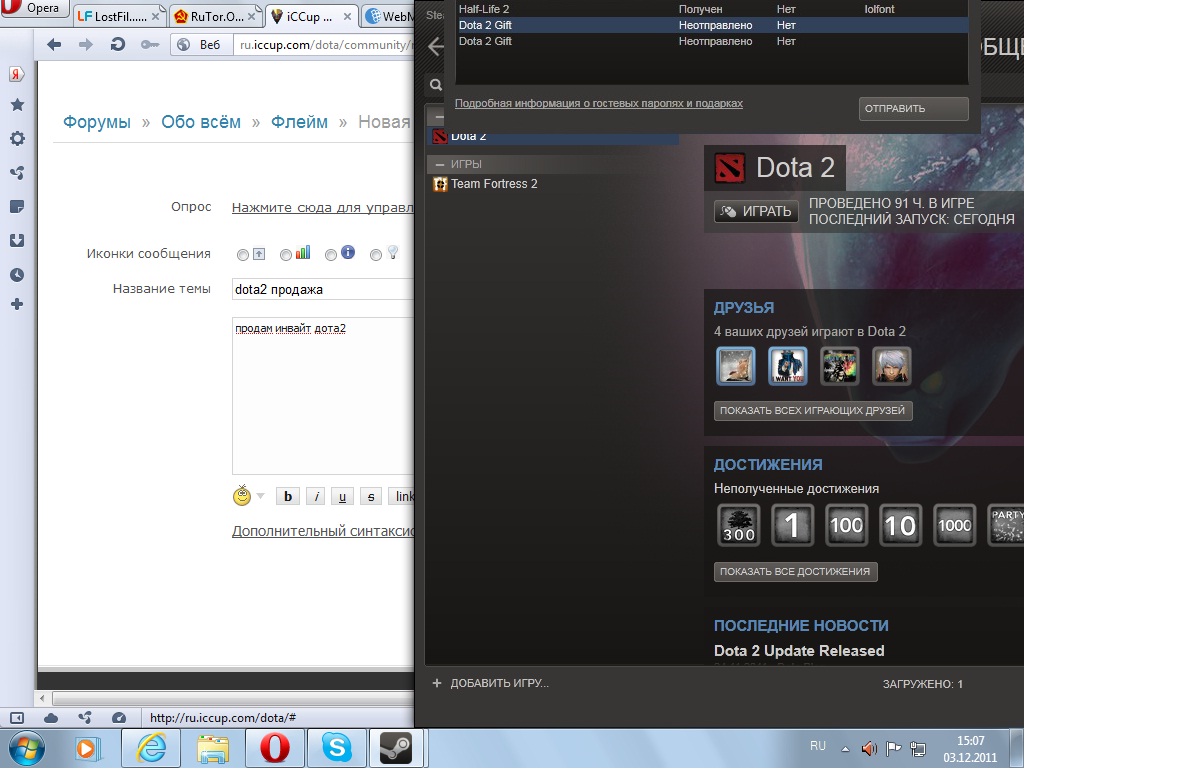The height and width of the screenshot is (772, 1200).
Task: Select the highlighted Dota 2 Gift row
Action: click(712, 25)
